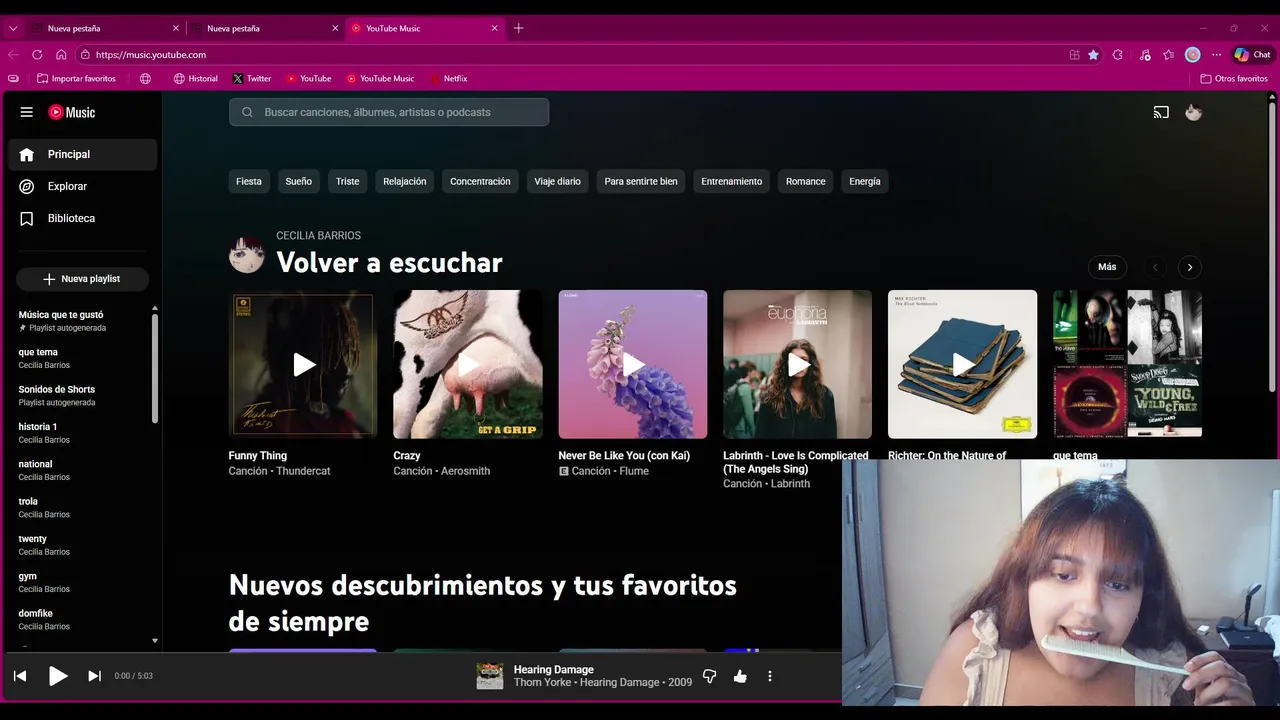Image resolution: width=1280 pixels, height=720 pixels.
Task: Open browser tab list dropdown
Action: (13, 28)
